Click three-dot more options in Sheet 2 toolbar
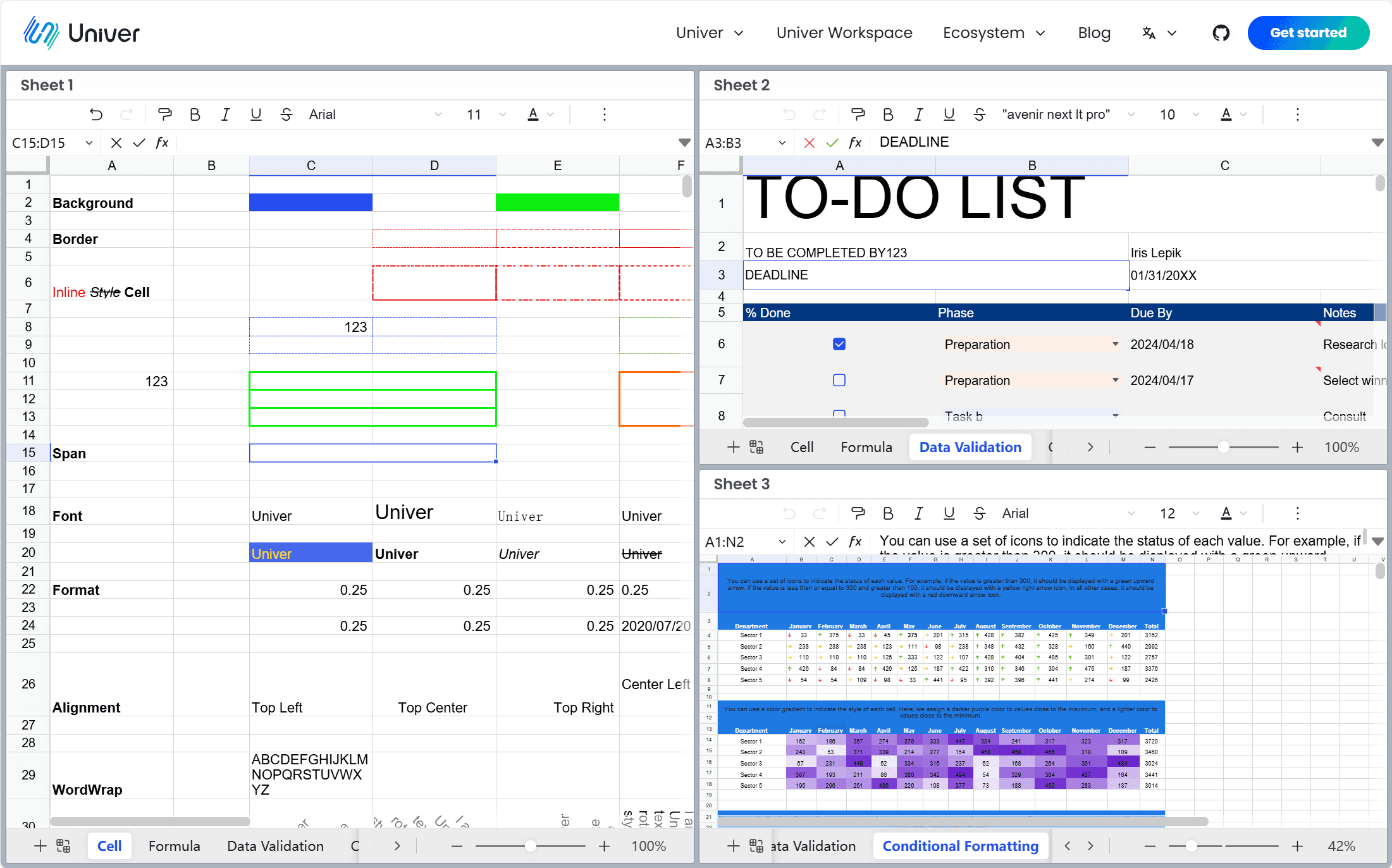Image resolution: width=1392 pixels, height=868 pixels. click(x=1297, y=114)
